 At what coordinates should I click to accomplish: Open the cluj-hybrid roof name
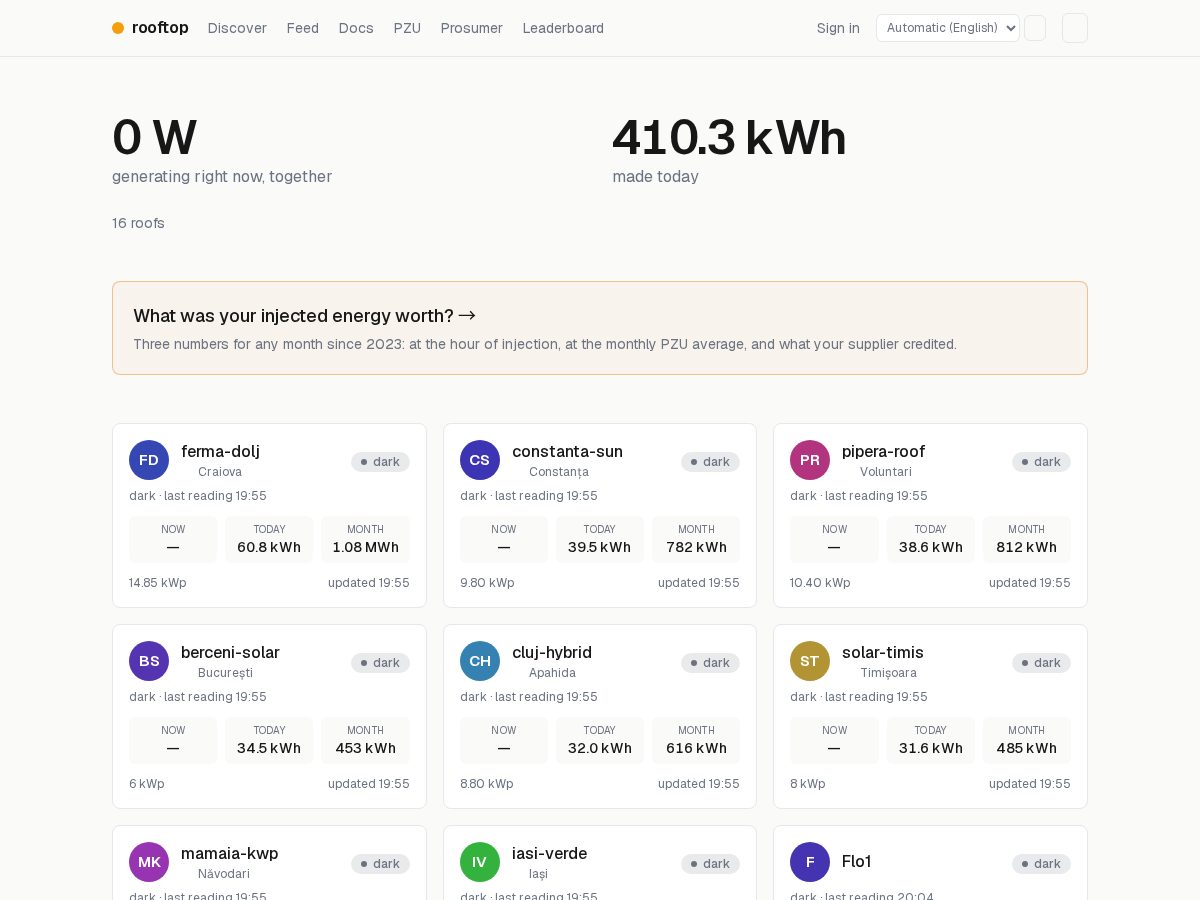(552, 652)
